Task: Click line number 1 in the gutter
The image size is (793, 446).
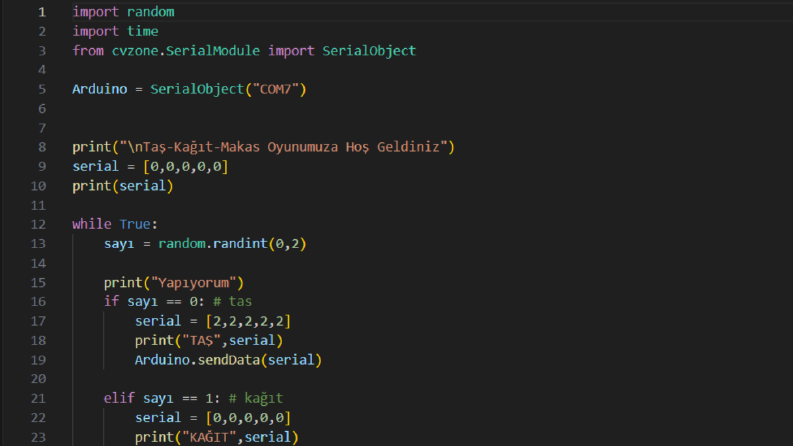Action: [x=42, y=12]
